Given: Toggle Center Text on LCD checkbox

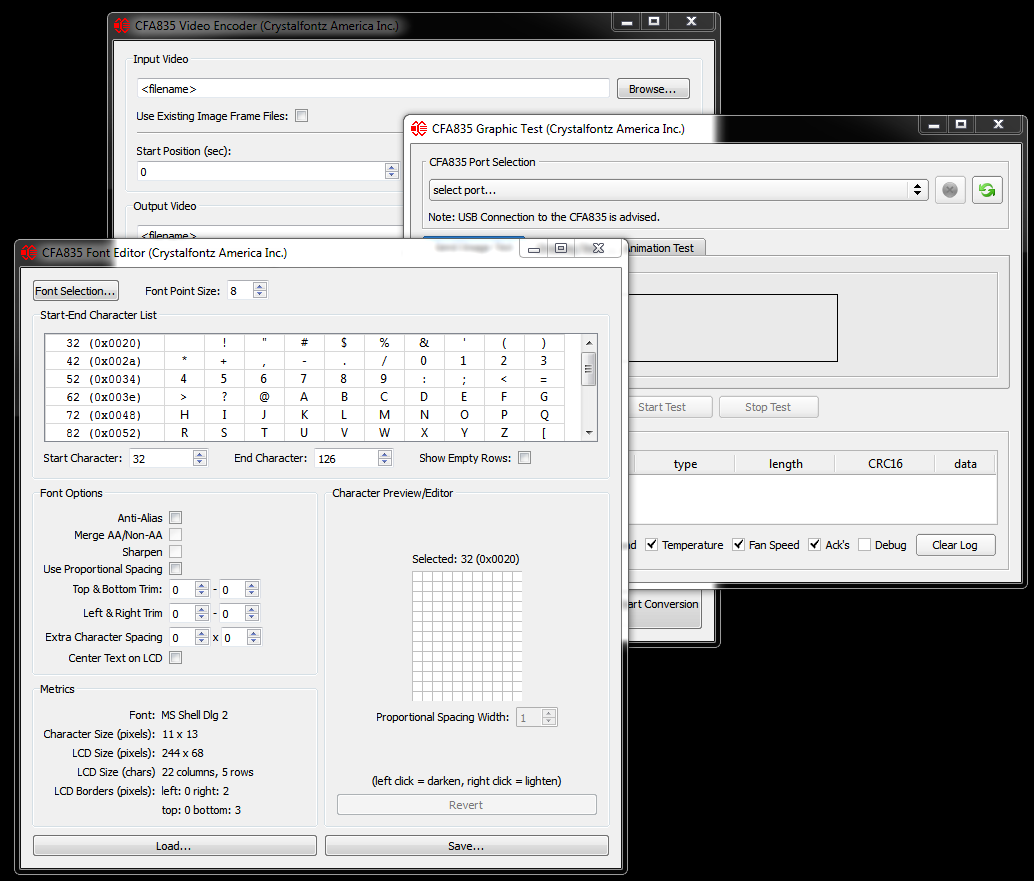Looking at the screenshot, I should click(175, 657).
